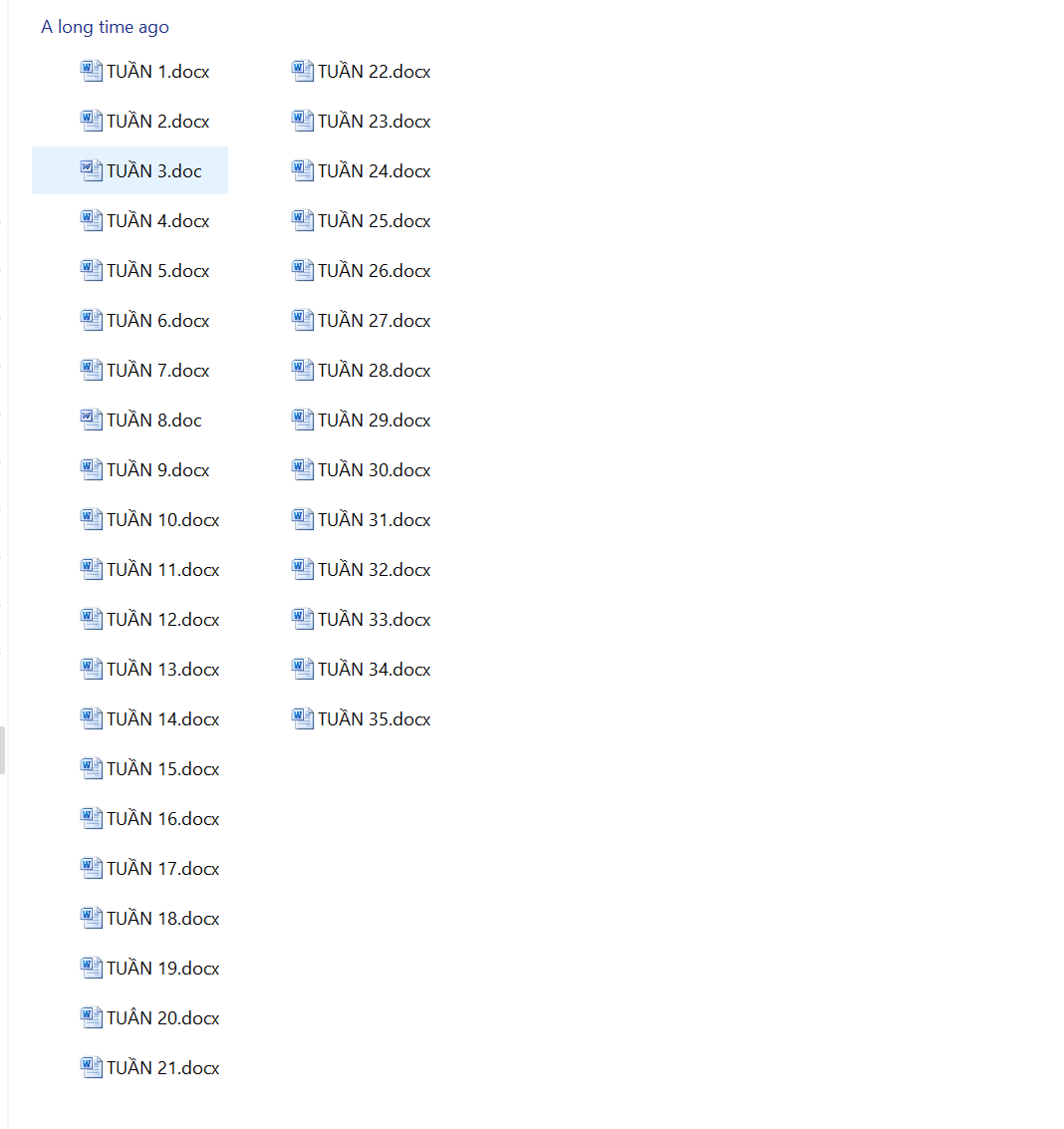Viewport: 1064px width, 1129px height.
Task: Click the TUẦN 25.docx file name
Action: pos(375,221)
